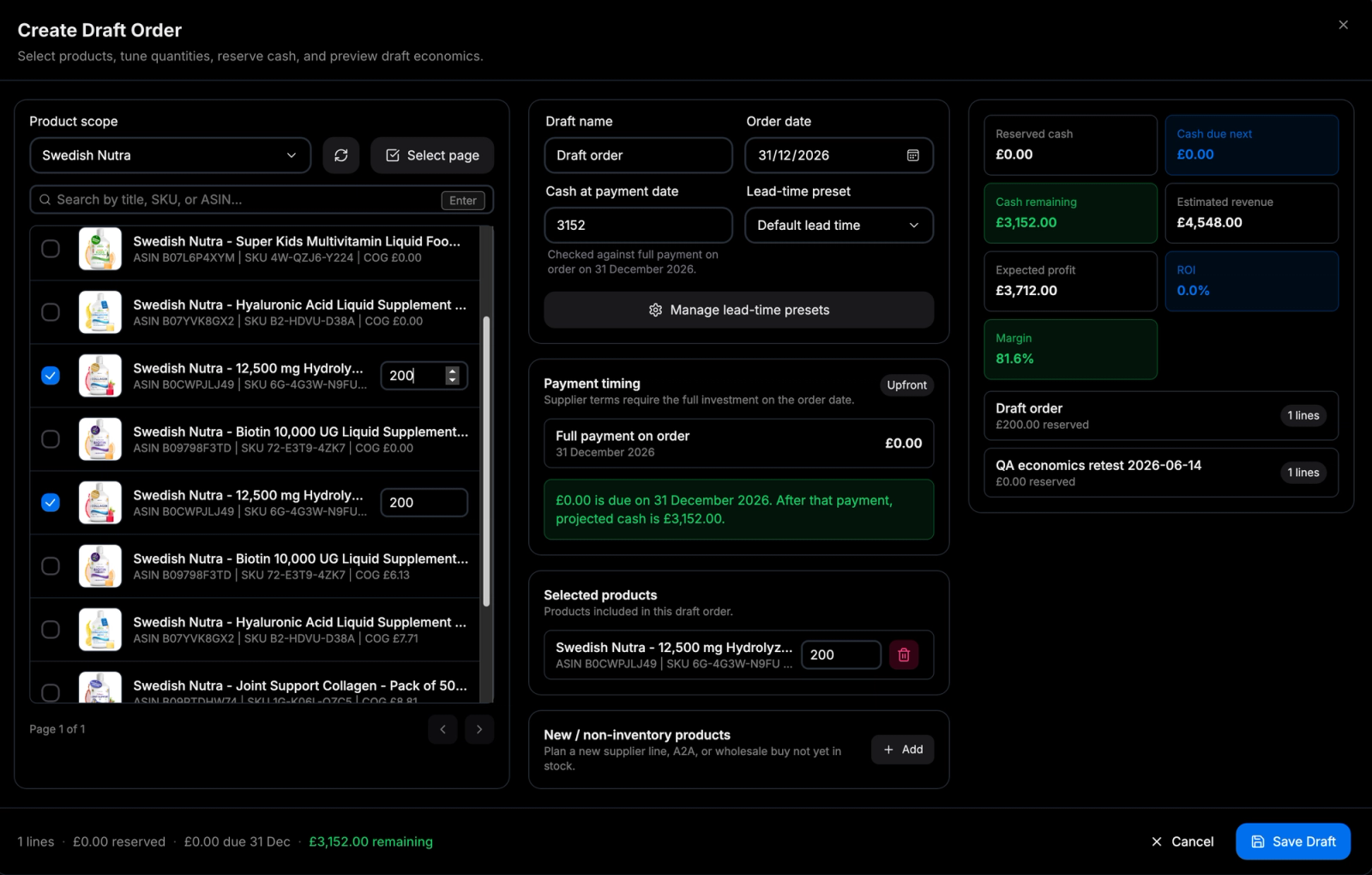Screen dimensions: 1372x875
Task: Click the Cash at payment date field
Action: point(638,226)
